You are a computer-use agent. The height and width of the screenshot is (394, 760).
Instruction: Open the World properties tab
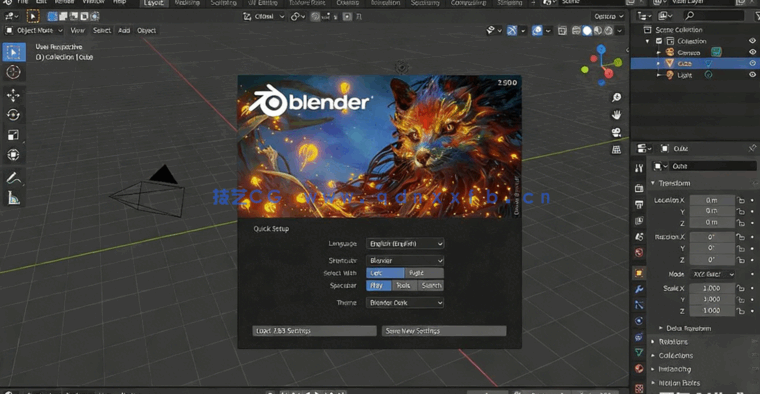click(x=639, y=252)
